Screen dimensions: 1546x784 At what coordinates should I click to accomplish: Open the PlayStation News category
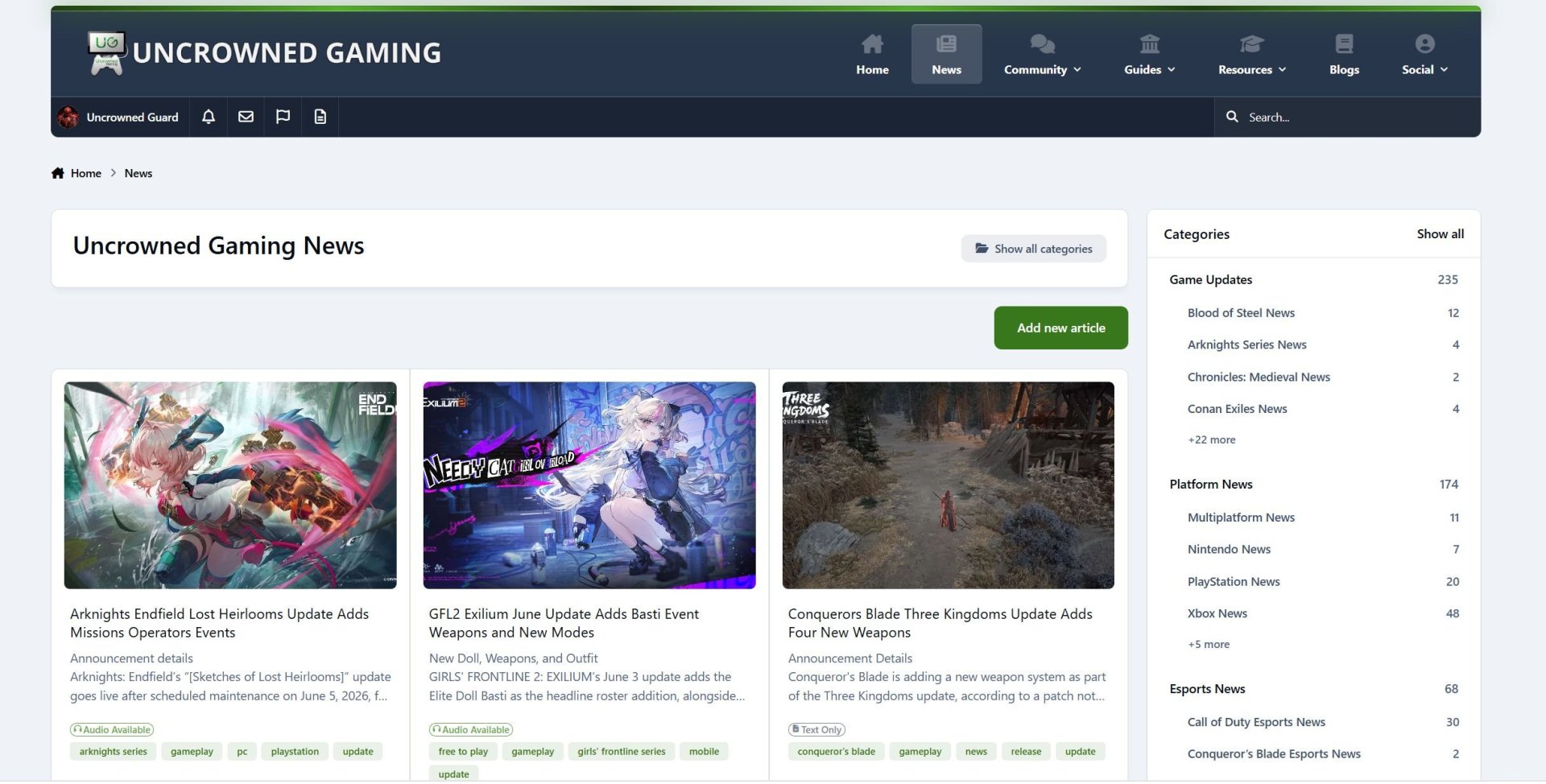pos(1234,582)
